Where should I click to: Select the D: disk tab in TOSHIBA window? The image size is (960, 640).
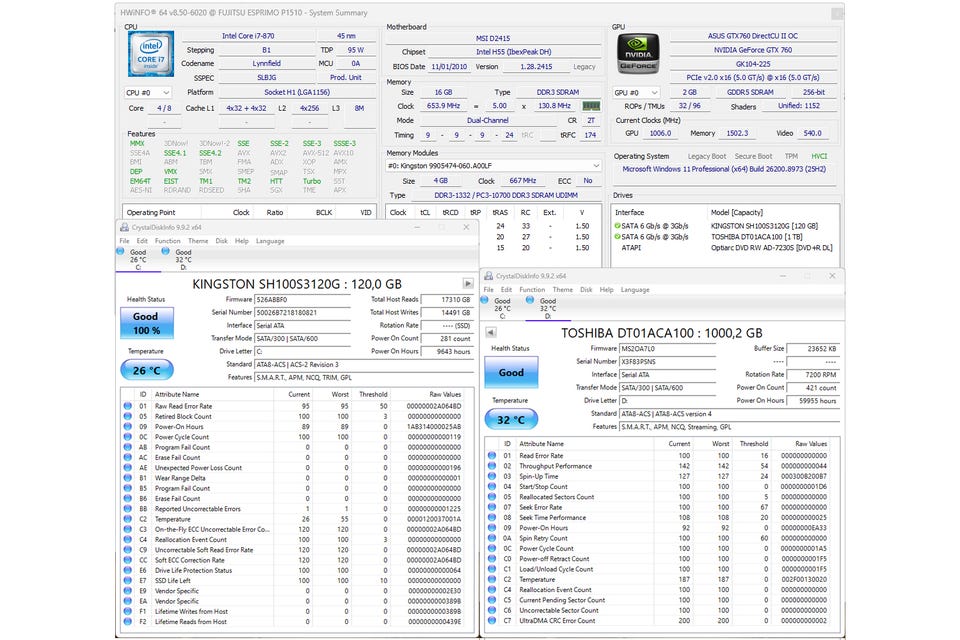tap(546, 309)
